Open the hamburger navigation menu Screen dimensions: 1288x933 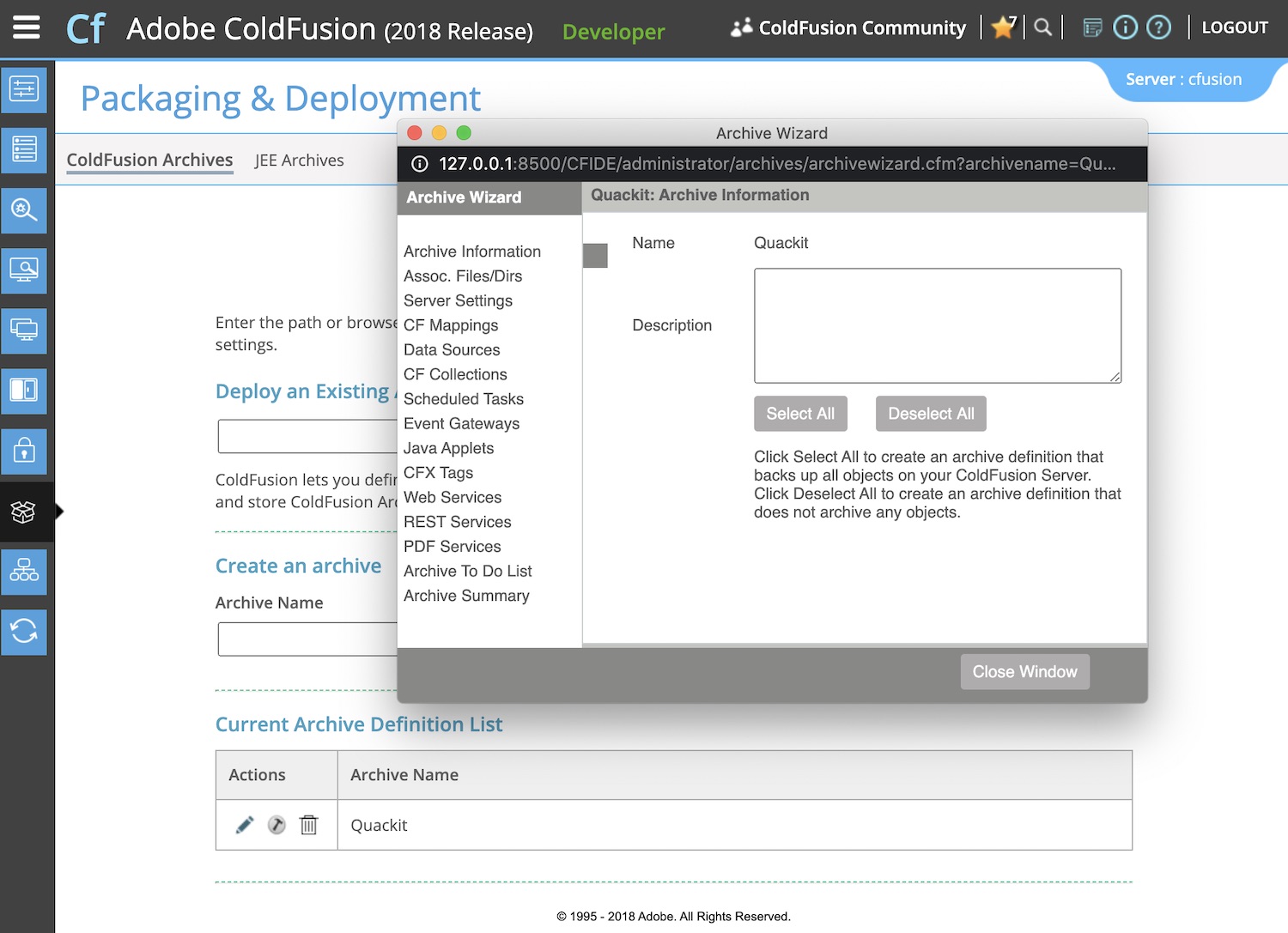(27, 27)
